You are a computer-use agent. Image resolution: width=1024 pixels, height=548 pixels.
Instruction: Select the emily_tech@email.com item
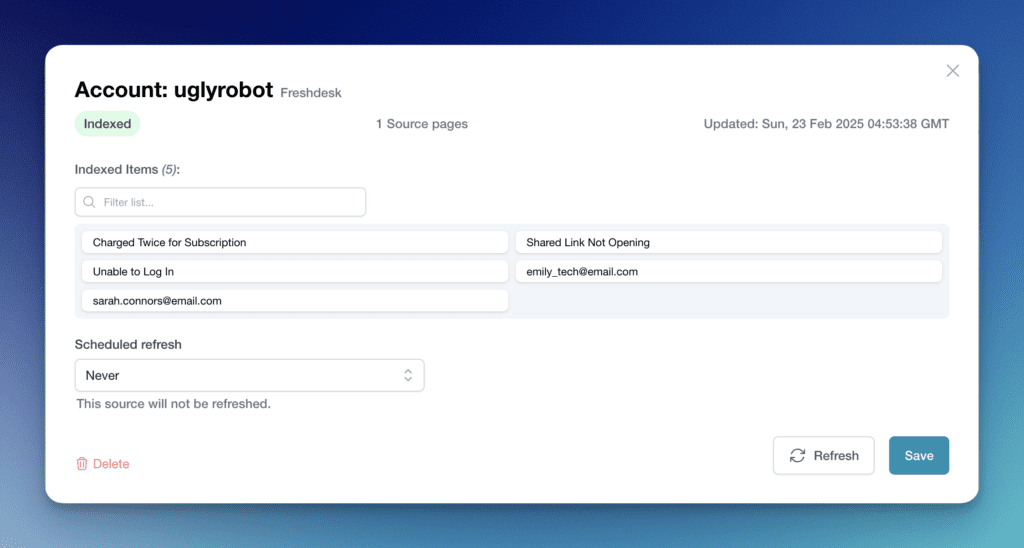click(x=728, y=272)
